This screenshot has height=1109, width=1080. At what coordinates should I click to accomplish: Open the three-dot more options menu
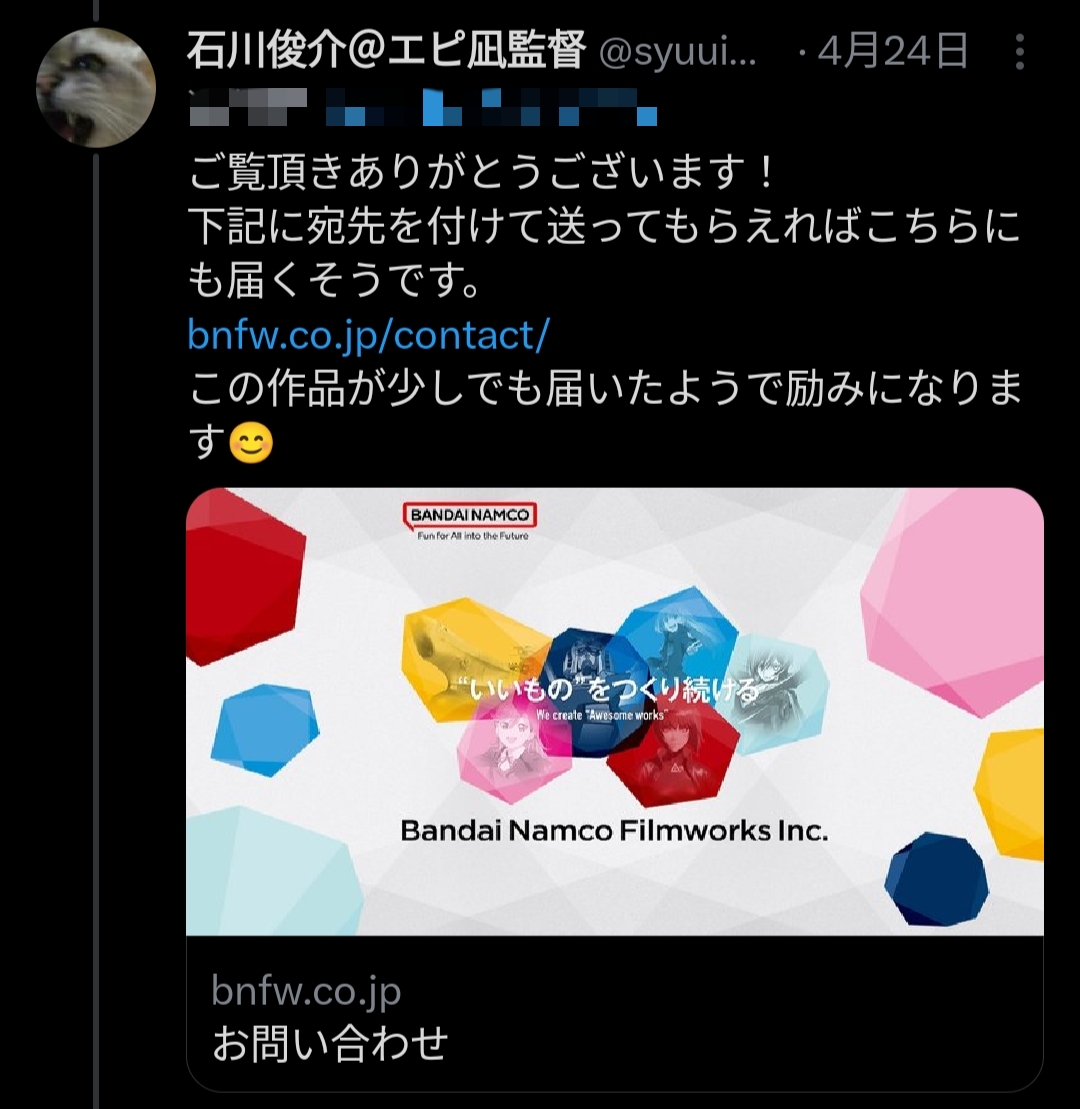pyautogui.click(x=1019, y=52)
